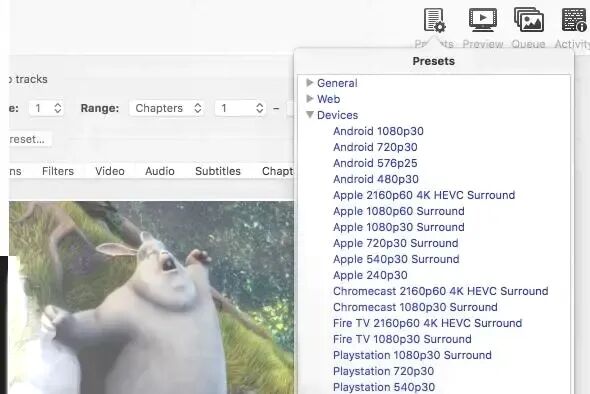Screen dimensions: 590x394
Task: Select the Android 576p25 preset
Action: [x=375, y=163]
